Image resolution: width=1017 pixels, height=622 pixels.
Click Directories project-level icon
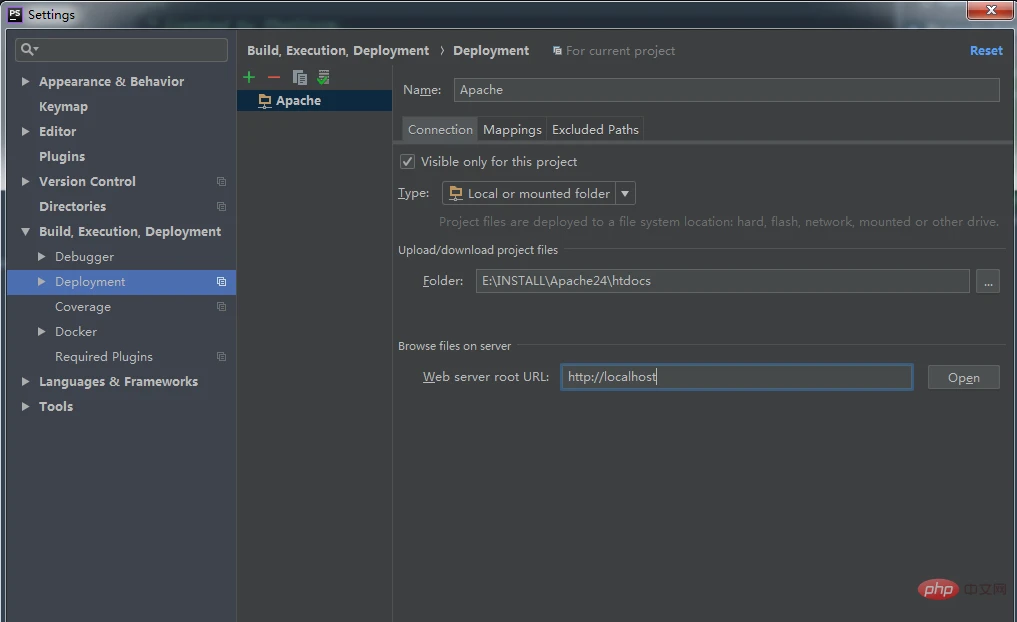click(x=221, y=206)
